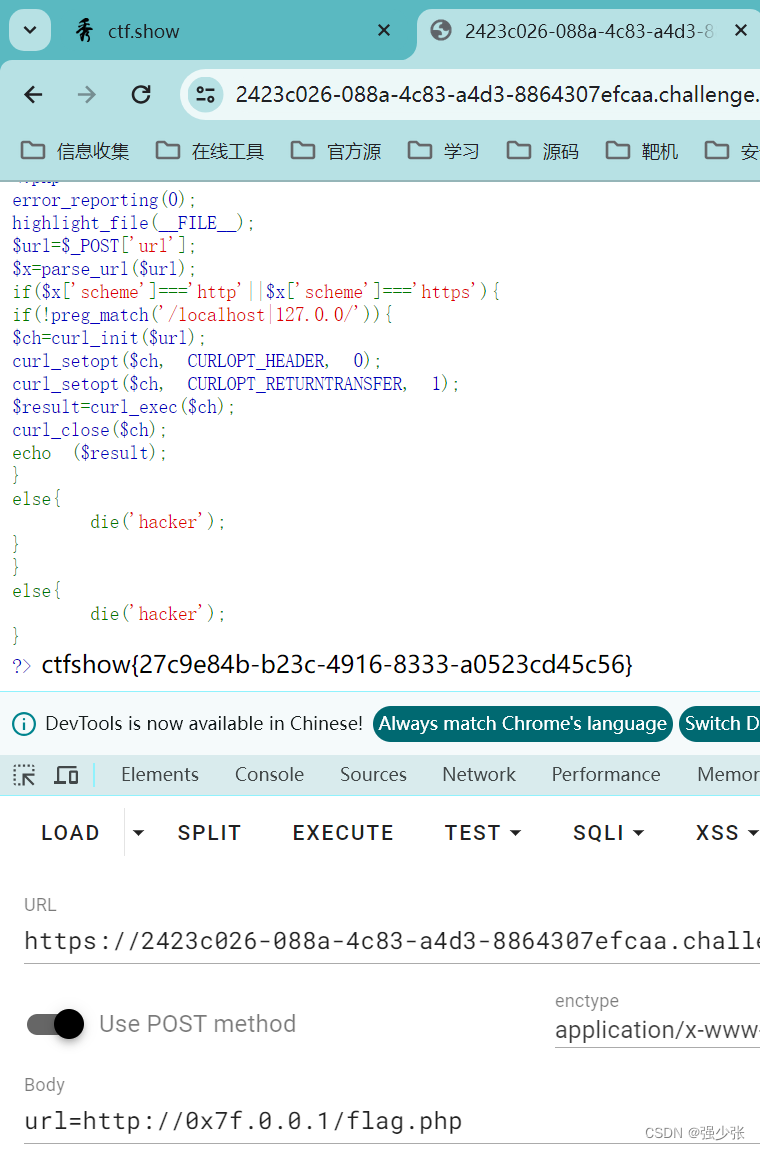760x1150 pixels.
Task: Click the $x=parse_url($url) code line
Action: click(103, 269)
